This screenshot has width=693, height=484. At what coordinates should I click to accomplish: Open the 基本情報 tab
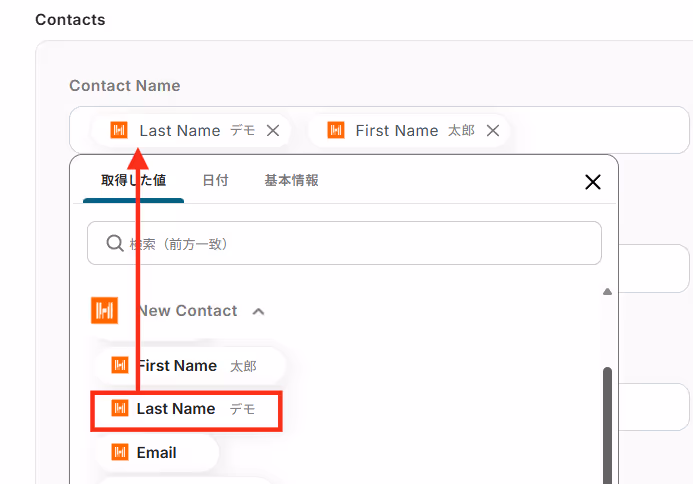tap(291, 180)
